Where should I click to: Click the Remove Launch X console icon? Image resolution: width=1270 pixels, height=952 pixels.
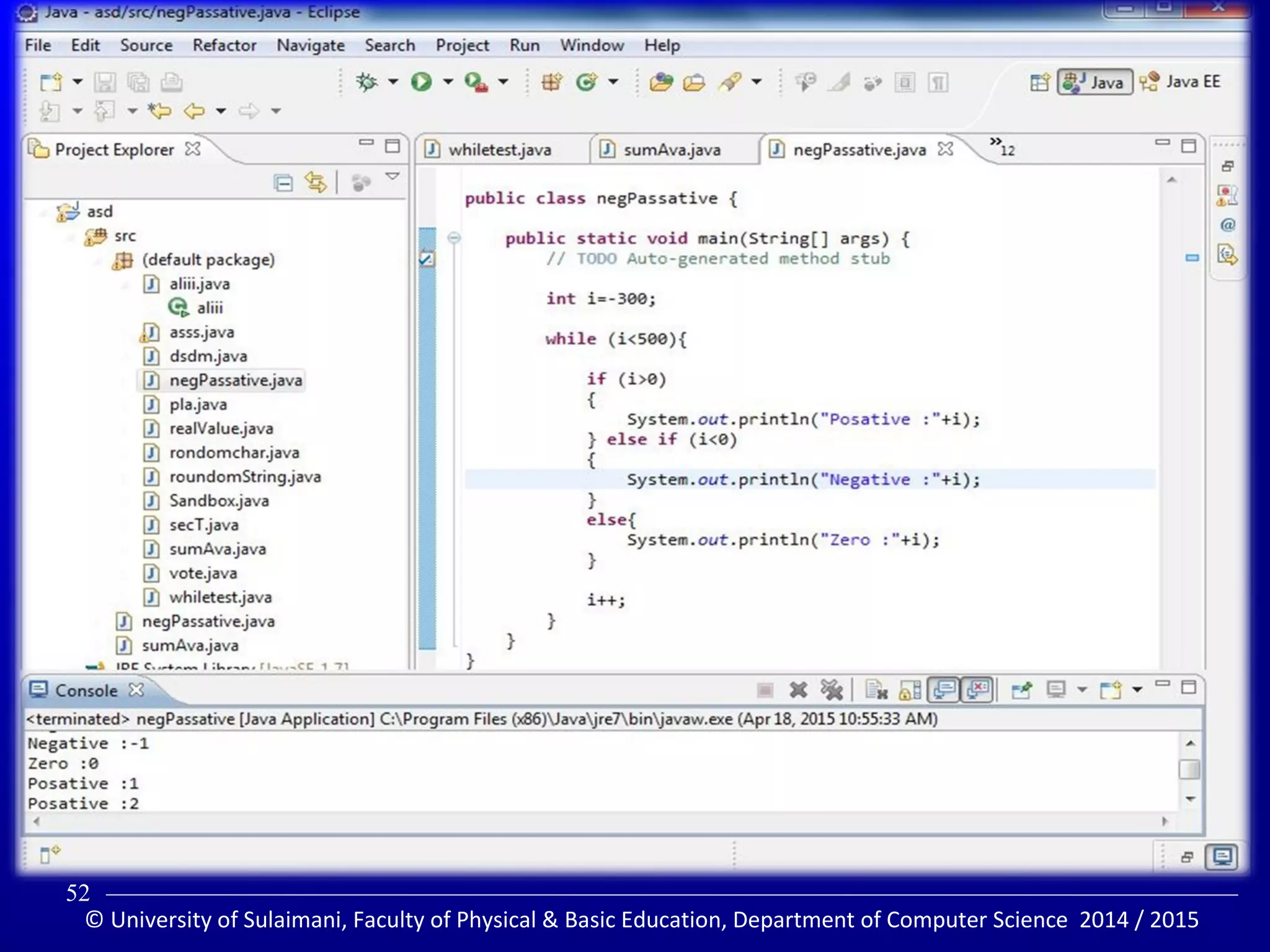point(799,690)
